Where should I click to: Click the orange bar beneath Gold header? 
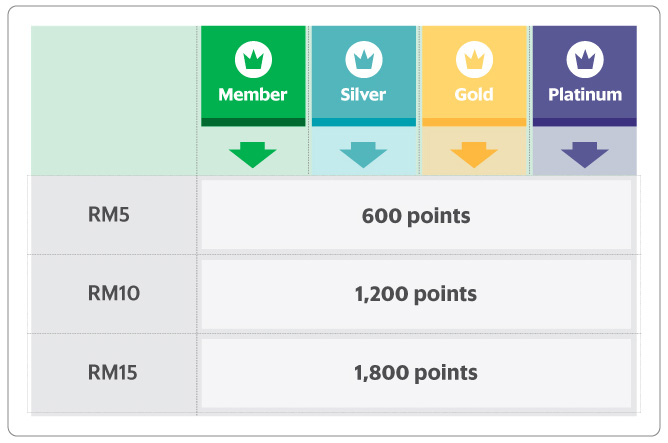(474, 122)
